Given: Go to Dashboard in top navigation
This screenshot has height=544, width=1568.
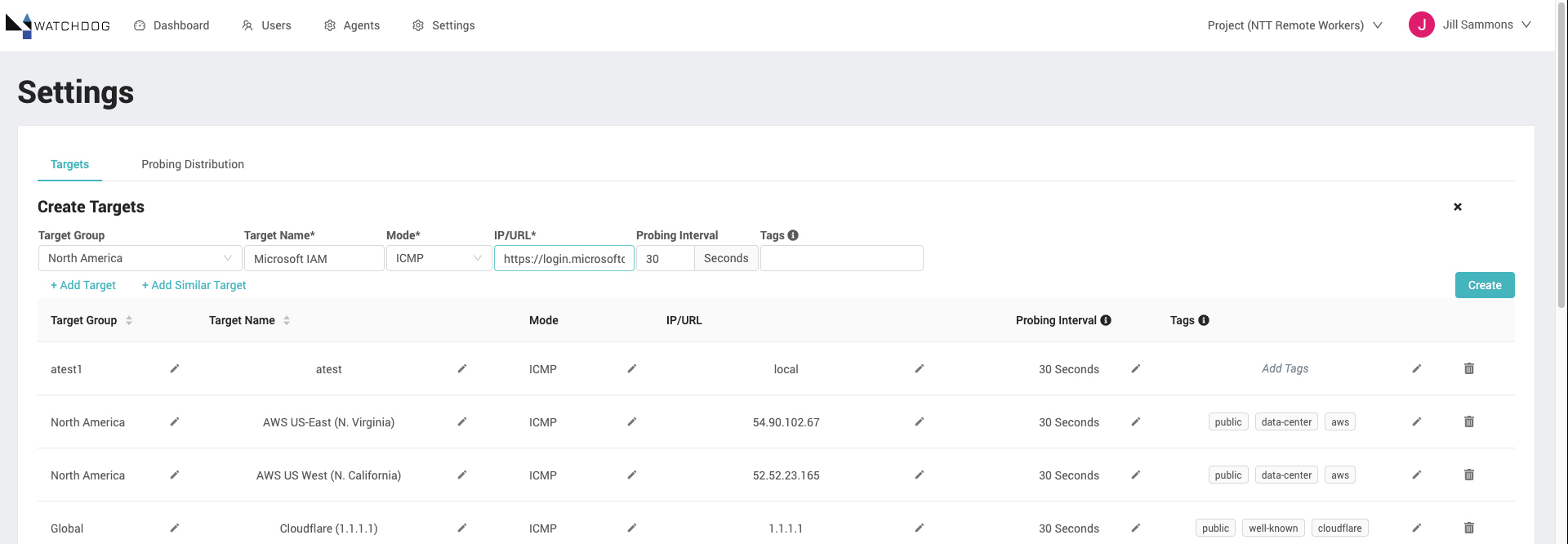Looking at the screenshot, I should [x=171, y=25].
